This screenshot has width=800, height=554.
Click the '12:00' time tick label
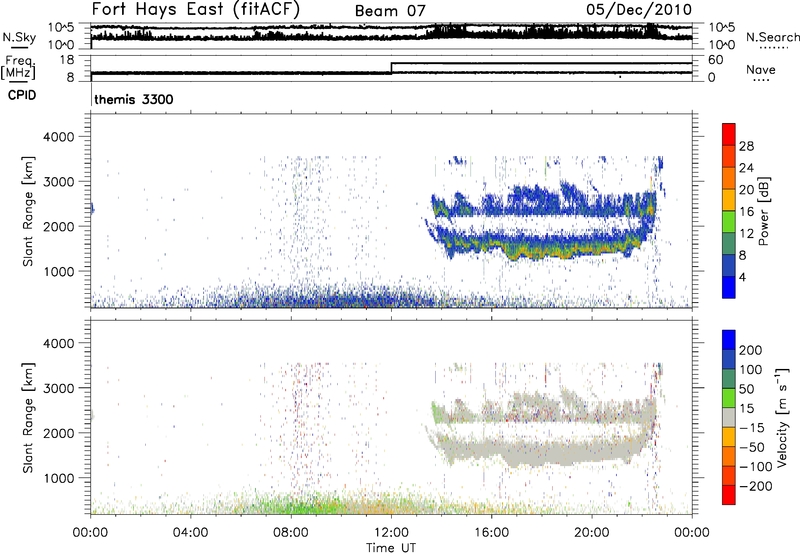[x=391, y=533]
